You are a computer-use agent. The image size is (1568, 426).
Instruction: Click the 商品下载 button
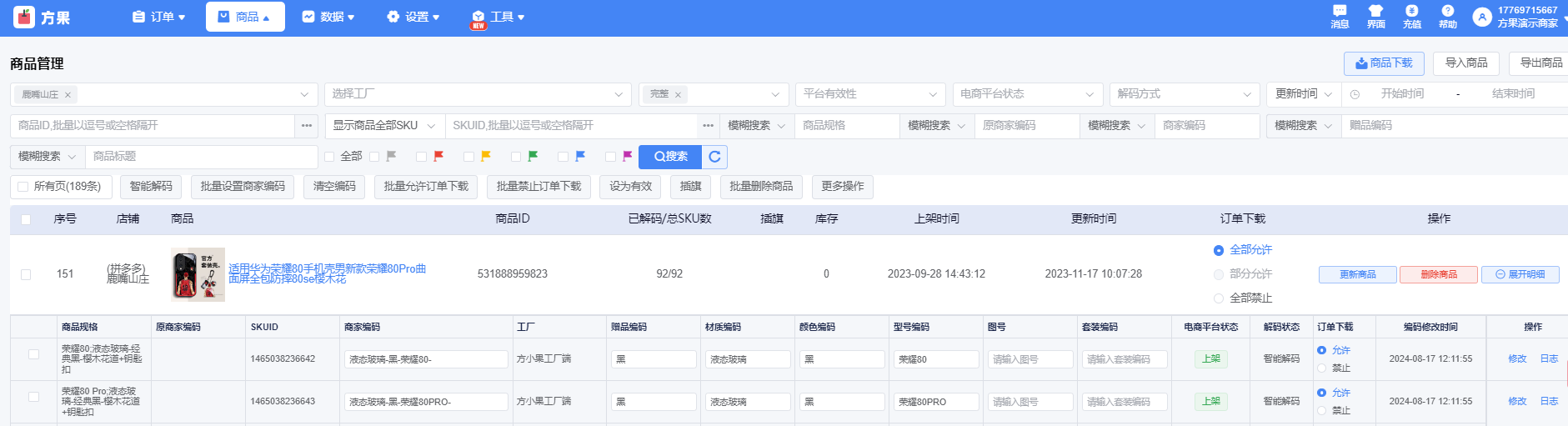pos(1383,63)
